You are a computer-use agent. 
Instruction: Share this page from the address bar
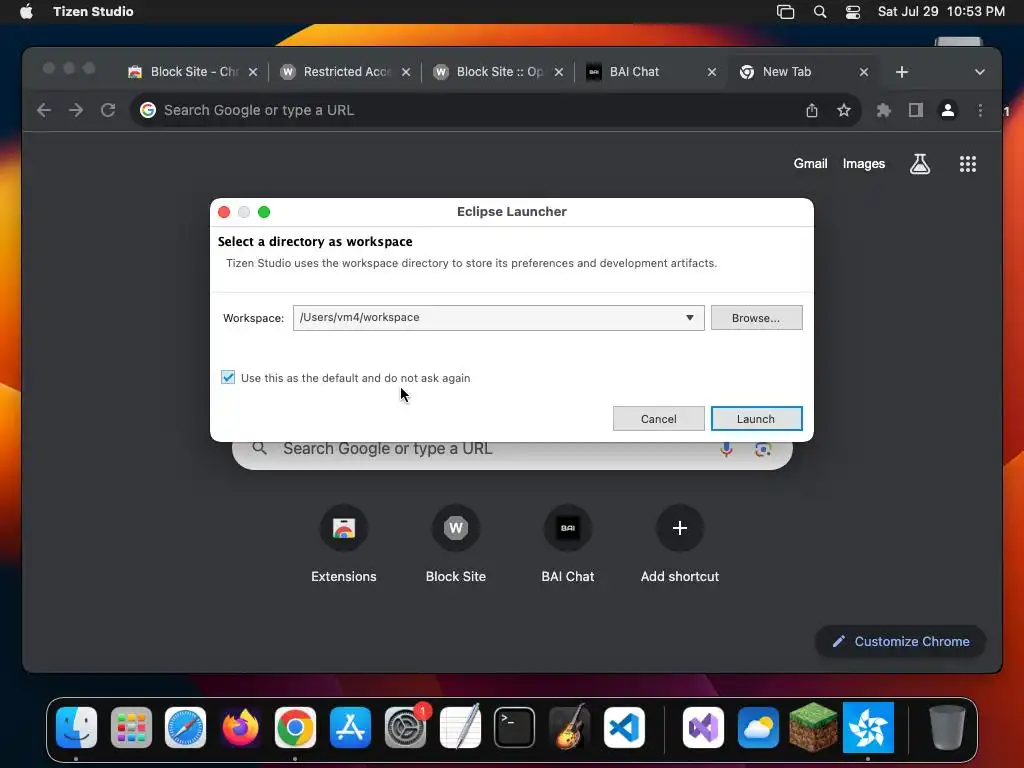point(812,110)
